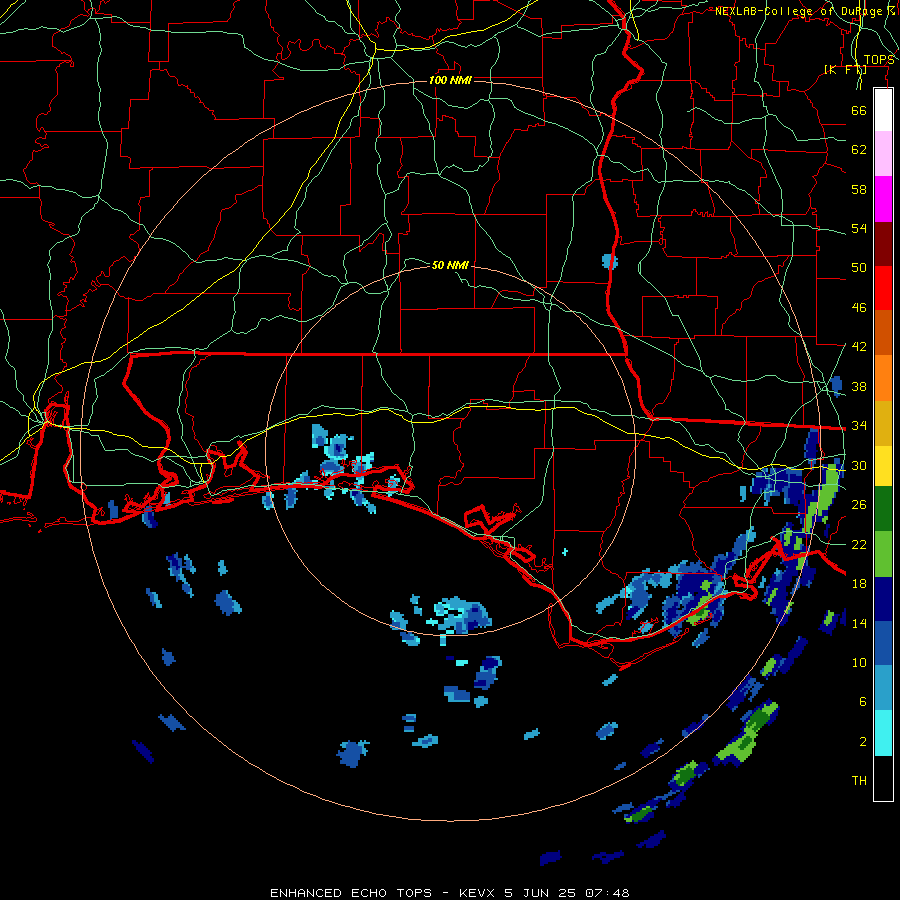Click the 50 NMI range ring label
Screen dimensions: 900x900
(450, 265)
